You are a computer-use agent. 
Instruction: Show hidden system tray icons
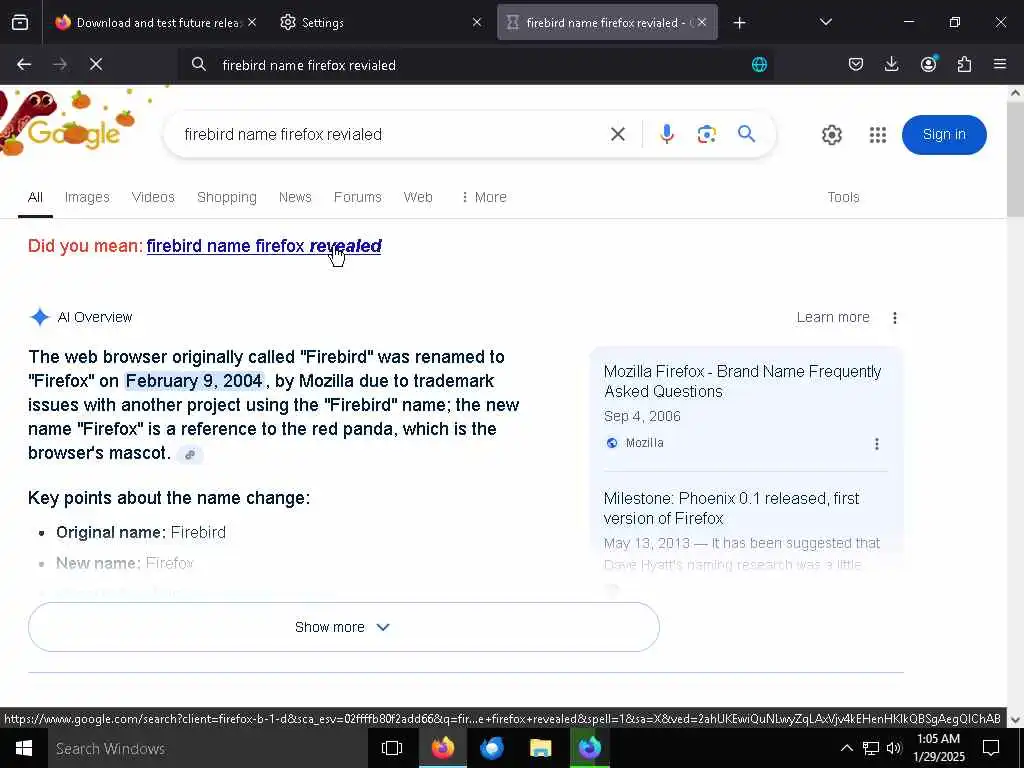click(846, 748)
